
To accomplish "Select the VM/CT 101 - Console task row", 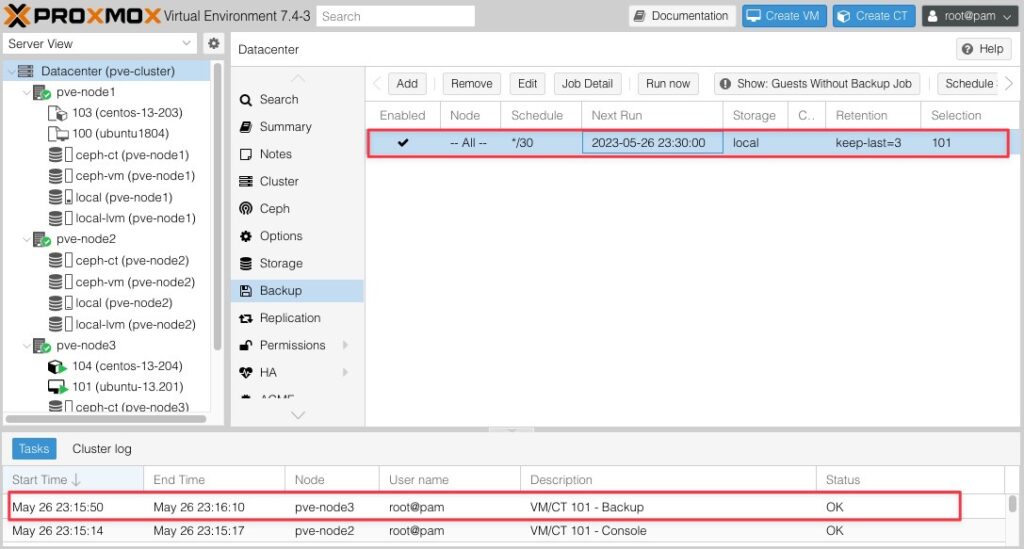I will (x=503, y=531).
